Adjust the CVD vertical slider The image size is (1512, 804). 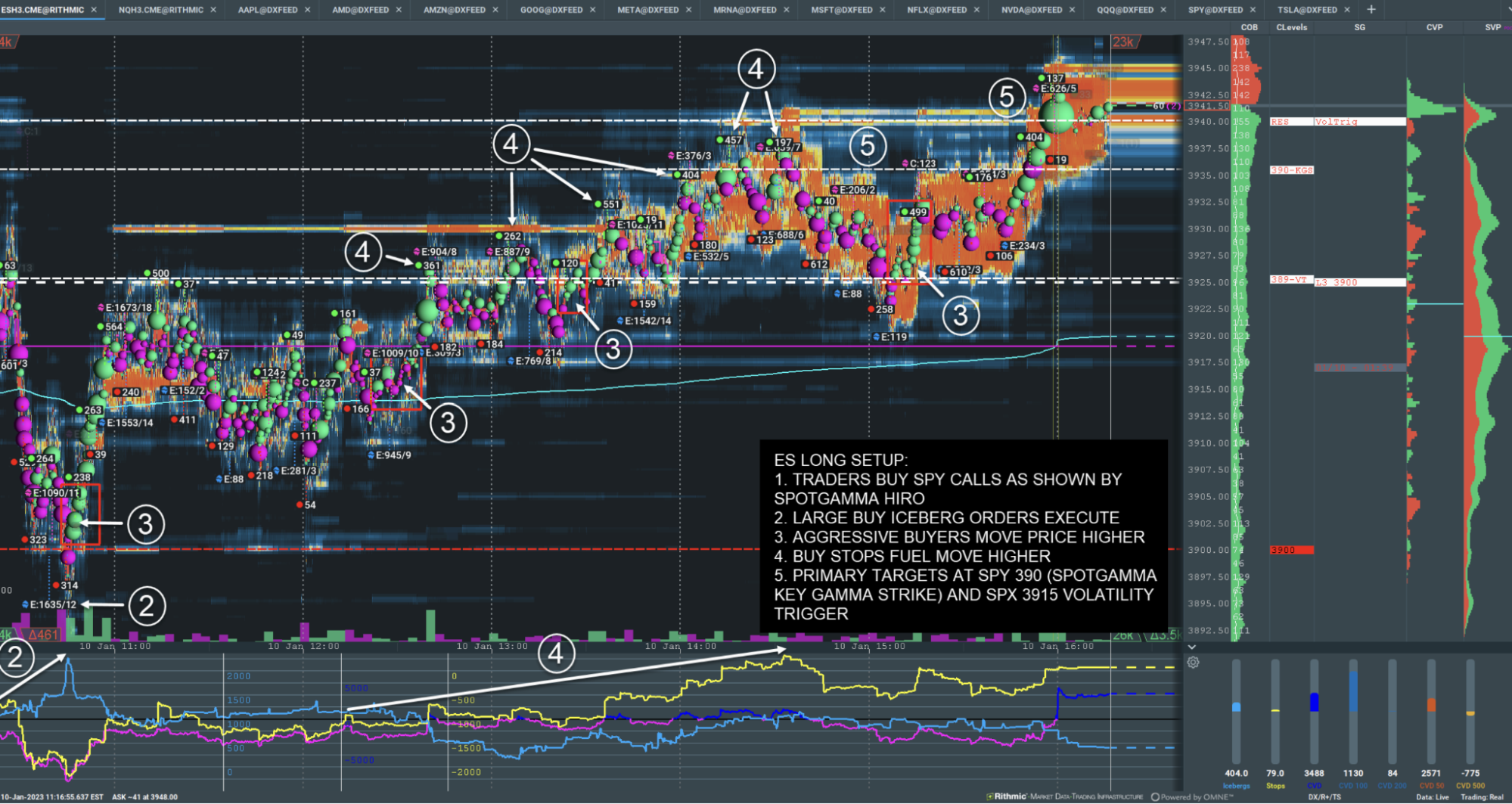click(x=1314, y=711)
